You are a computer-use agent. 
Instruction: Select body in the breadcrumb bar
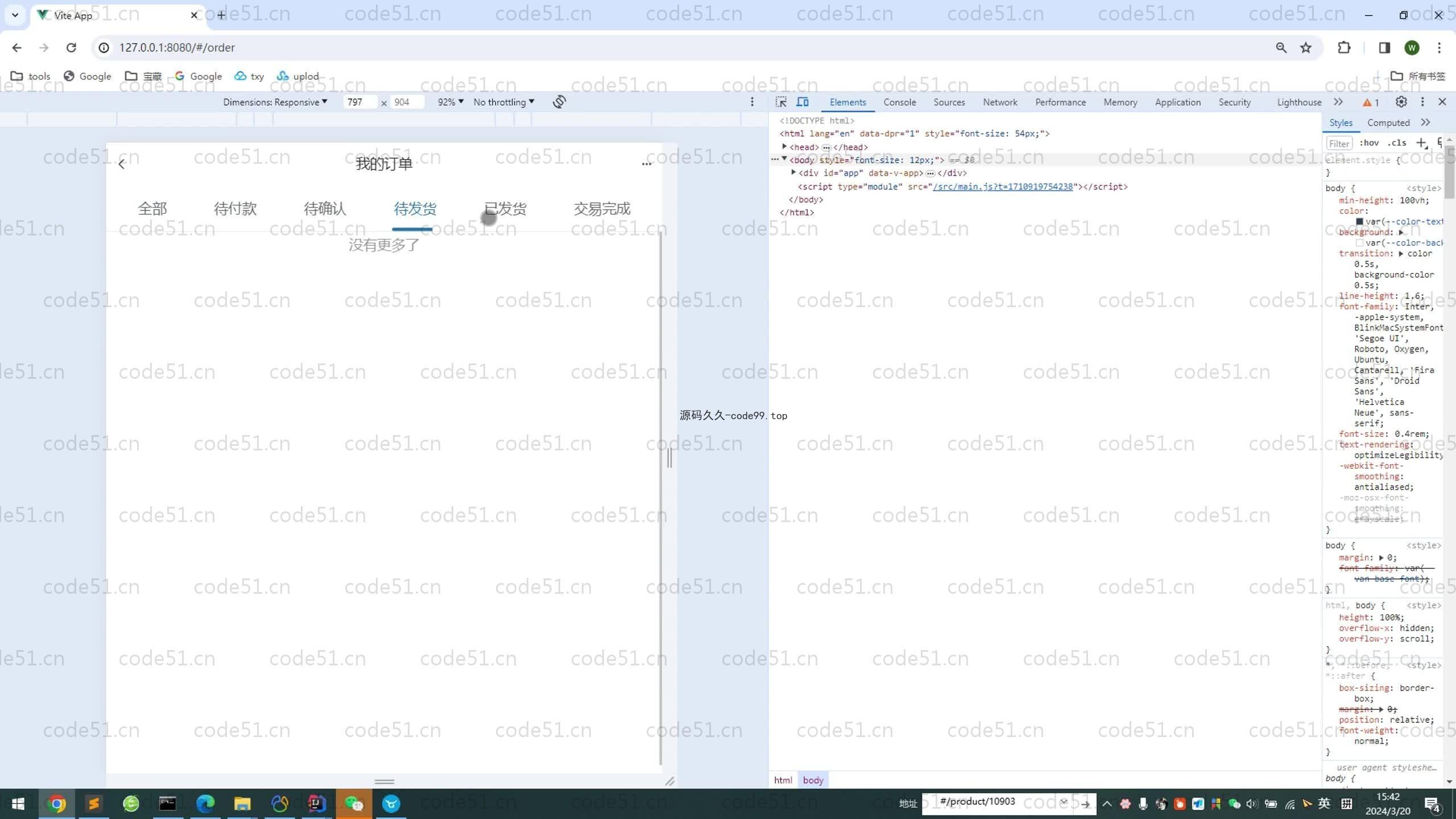click(x=813, y=780)
